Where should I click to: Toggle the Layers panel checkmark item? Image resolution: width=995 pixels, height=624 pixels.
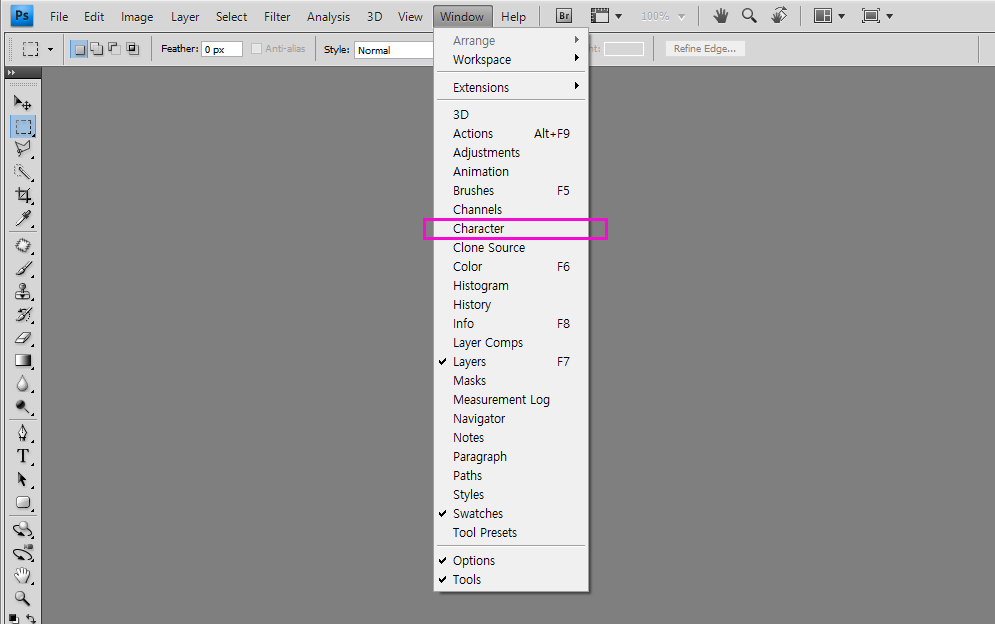coord(511,362)
